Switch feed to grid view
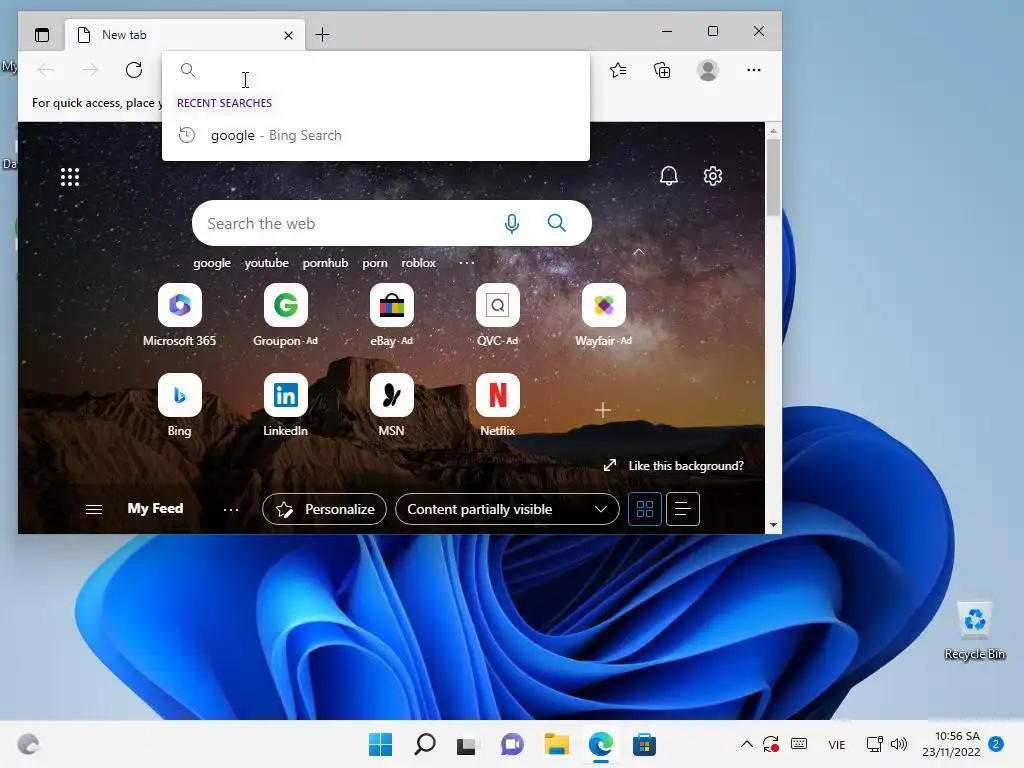The width and height of the screenshot is (1024, 768). tap(645, 509)
